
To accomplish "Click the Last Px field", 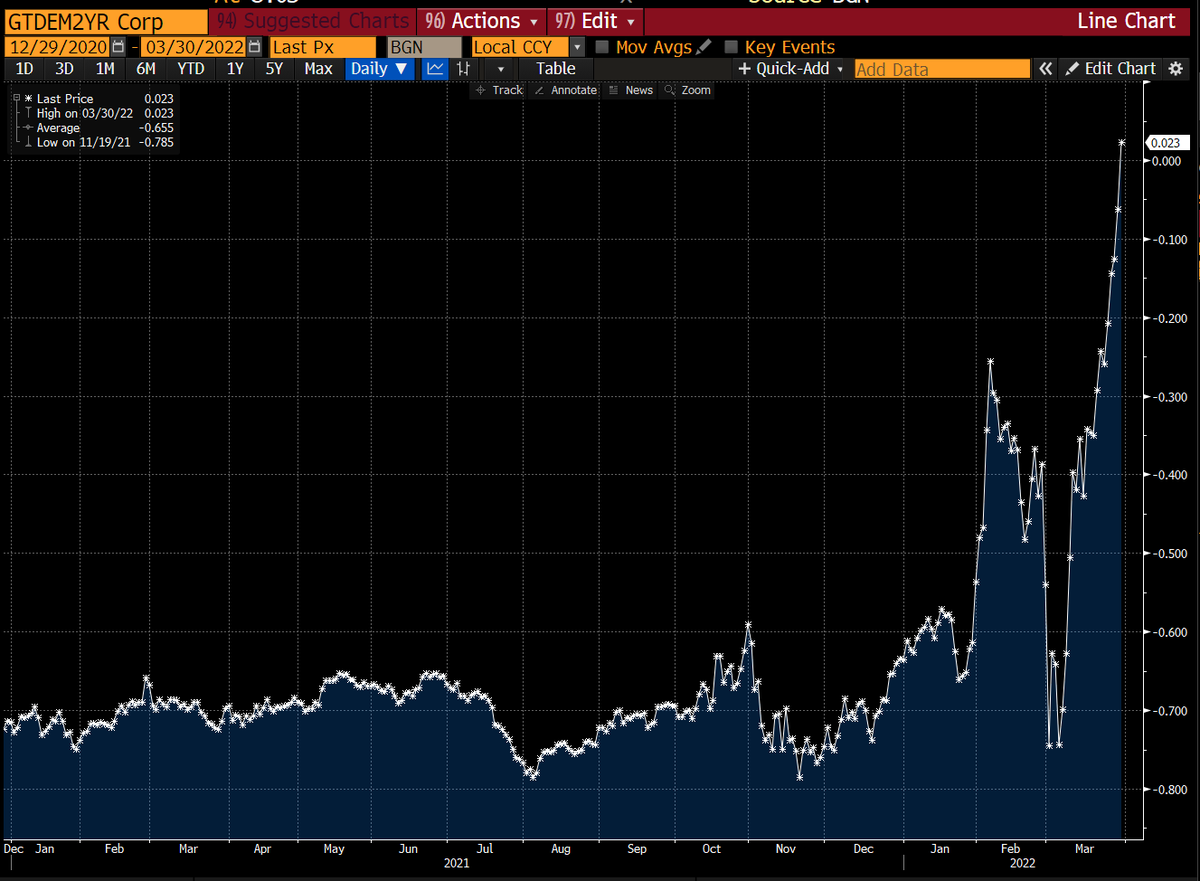I will [x=323, y=47].
